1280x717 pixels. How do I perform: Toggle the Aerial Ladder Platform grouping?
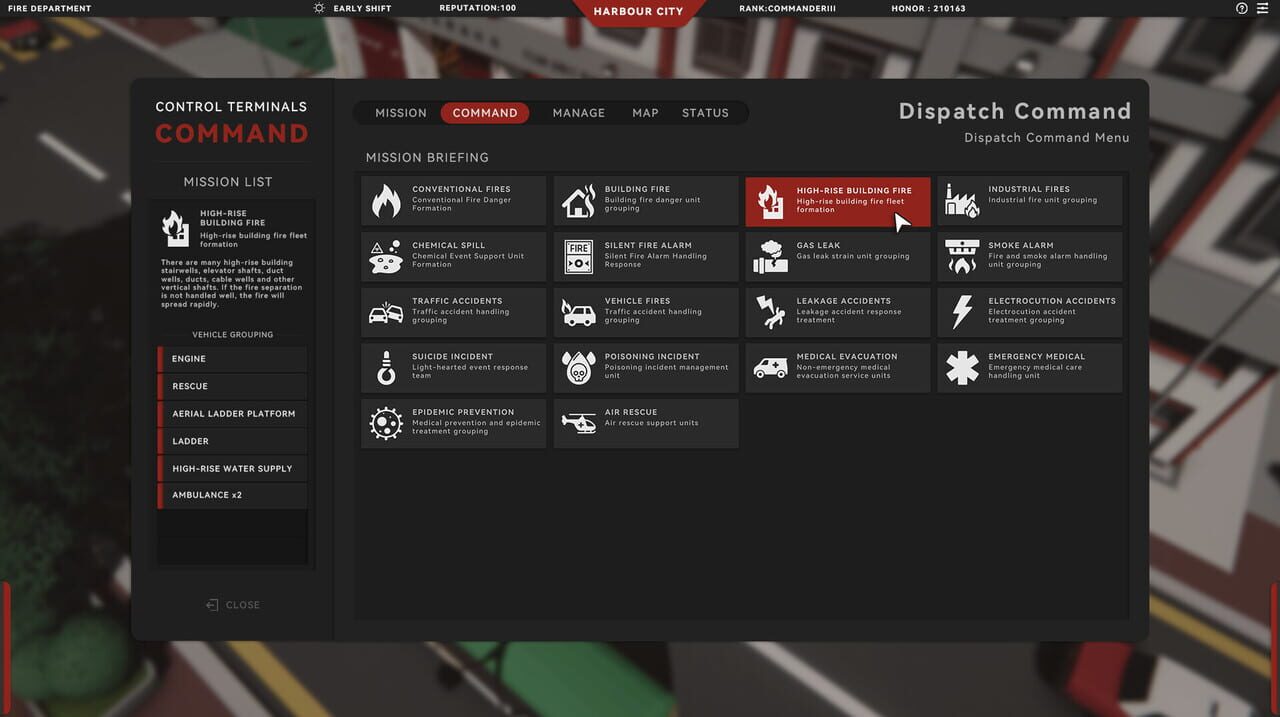tap(232, 413)
